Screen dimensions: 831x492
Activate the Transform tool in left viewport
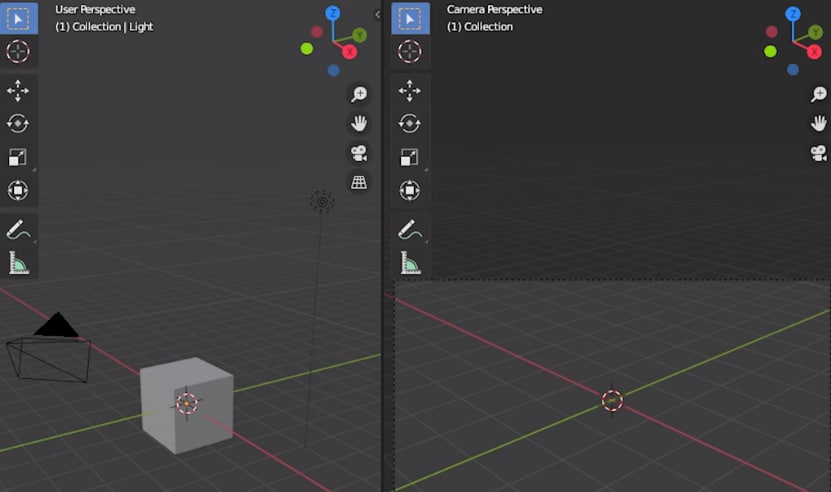tap(19, 190)
